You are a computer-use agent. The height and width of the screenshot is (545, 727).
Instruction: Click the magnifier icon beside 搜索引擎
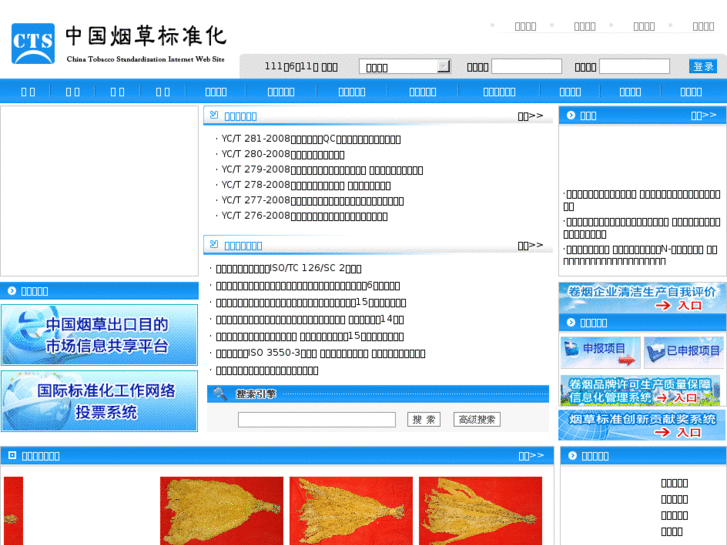(x=220, y=394)
